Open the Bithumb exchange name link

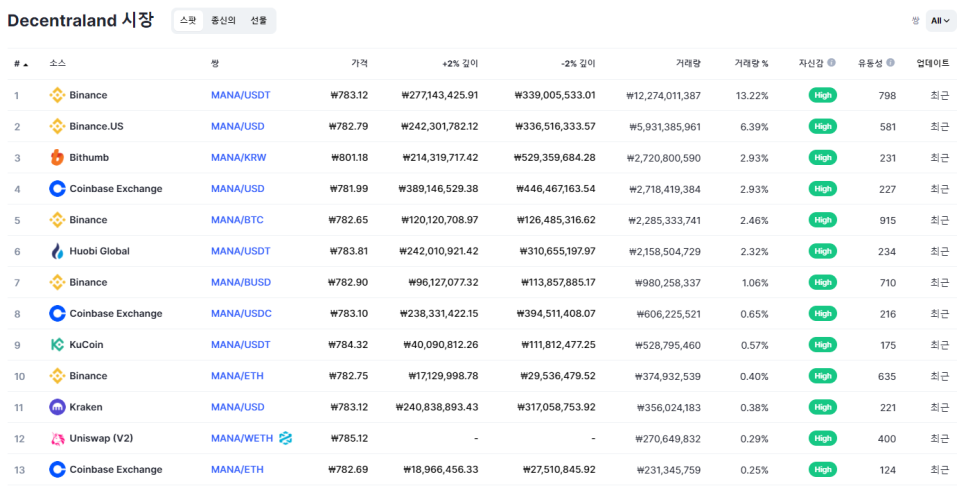click(x=89, y=158)
